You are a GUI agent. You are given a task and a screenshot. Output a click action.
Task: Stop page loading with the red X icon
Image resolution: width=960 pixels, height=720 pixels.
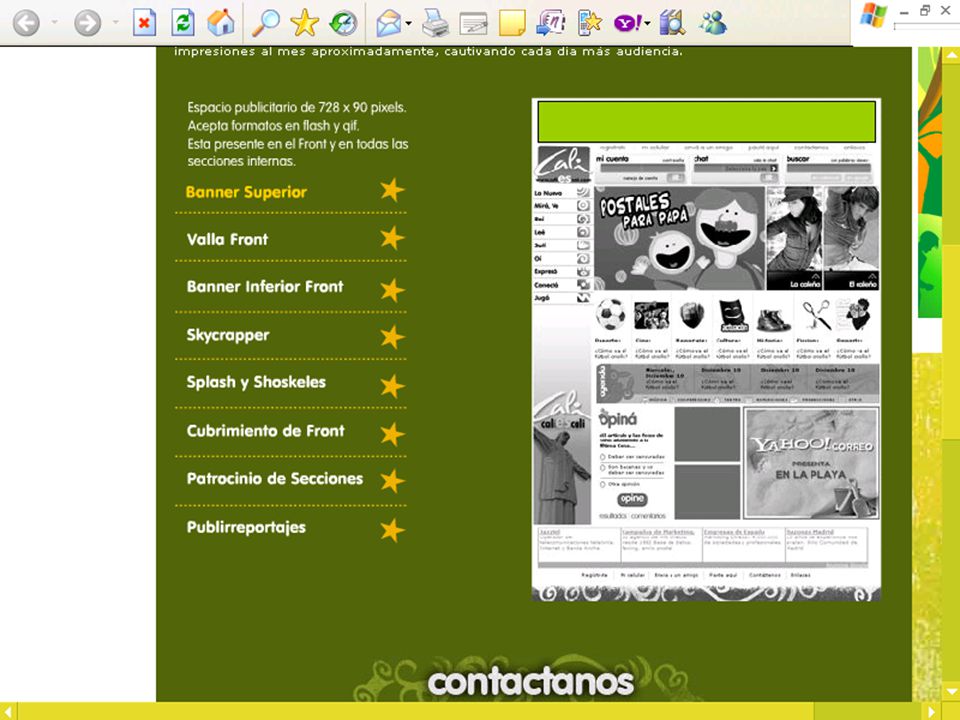click(144, 23)
